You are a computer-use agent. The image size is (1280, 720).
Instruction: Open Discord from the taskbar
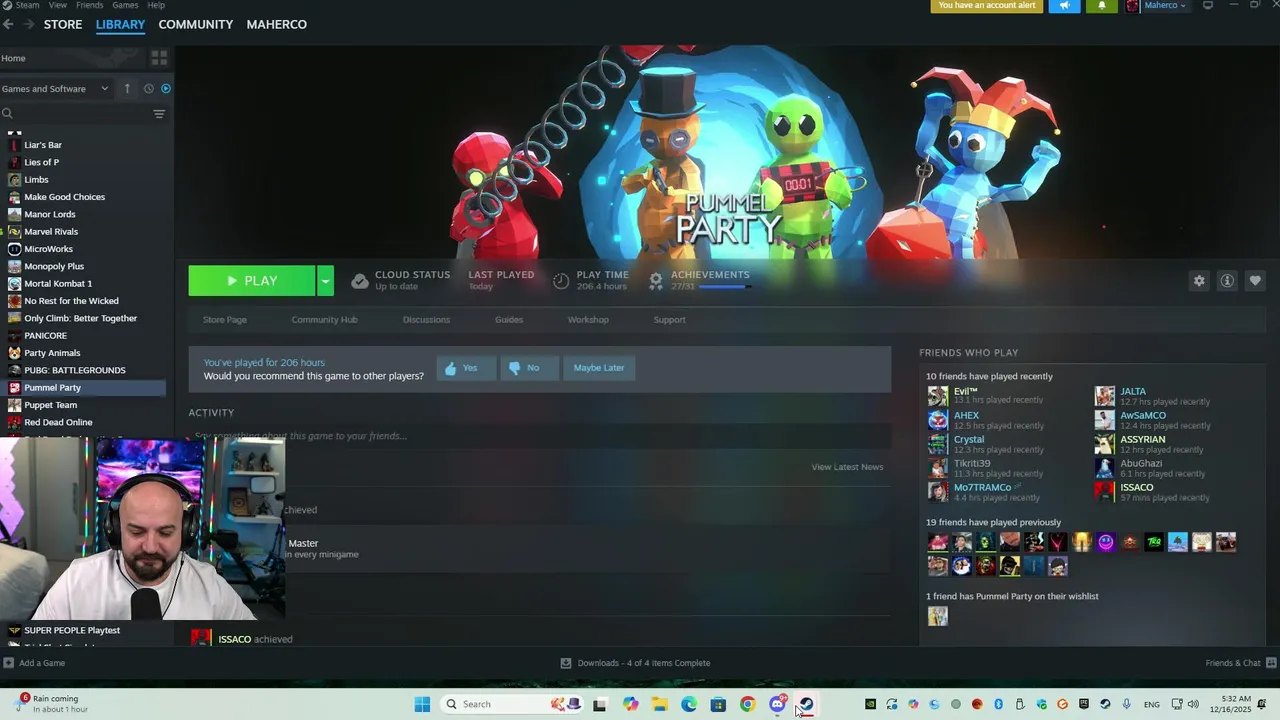(x=777, y=704)
